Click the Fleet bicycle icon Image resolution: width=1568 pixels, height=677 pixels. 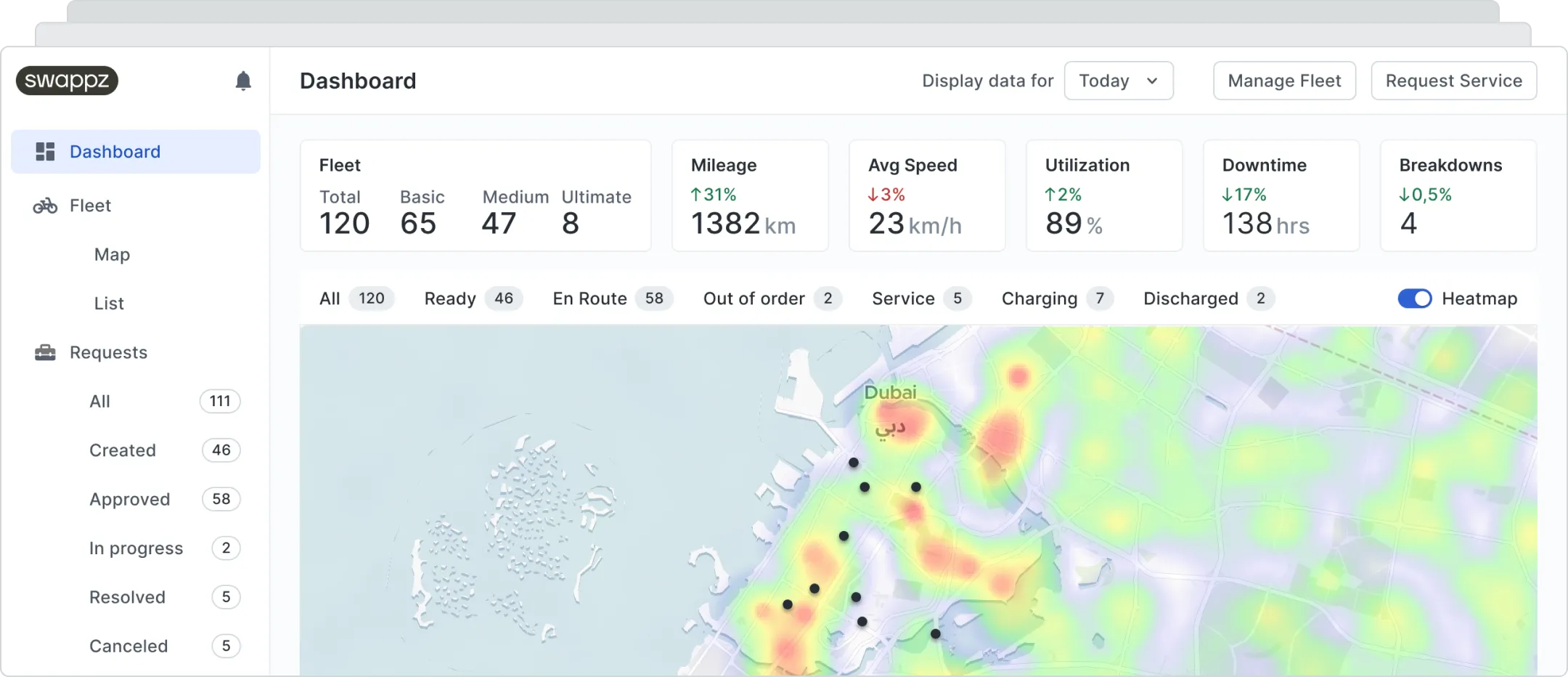click(45, 206)
